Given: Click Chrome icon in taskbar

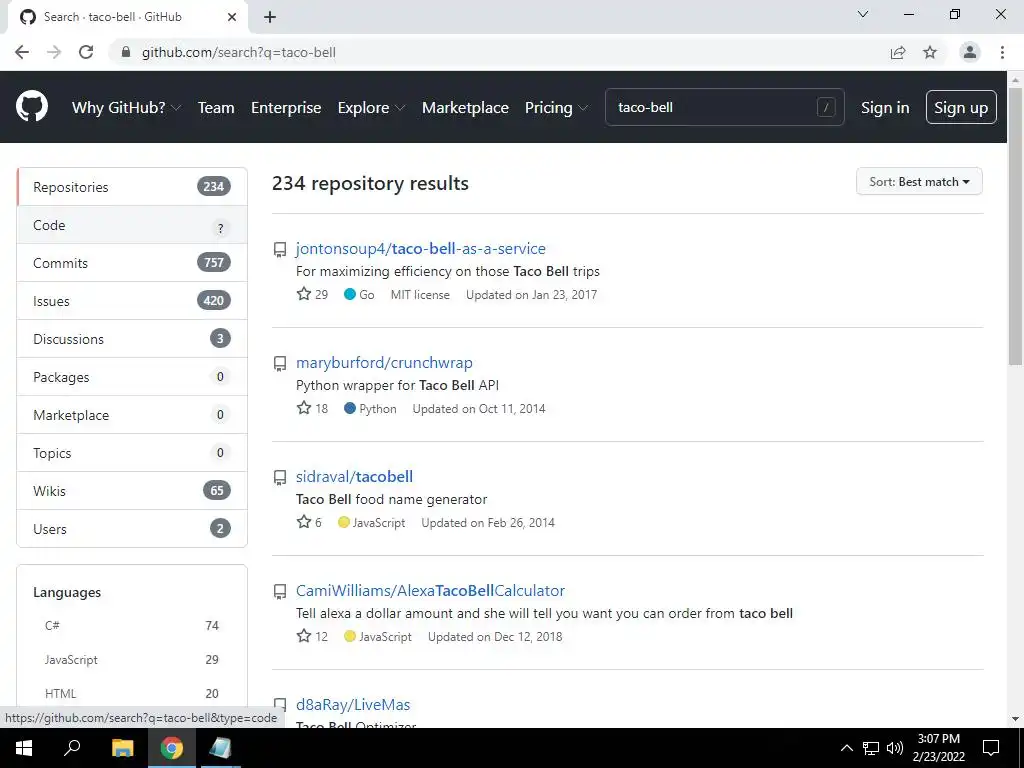Looking at the screenshot, I should (172, 748).
